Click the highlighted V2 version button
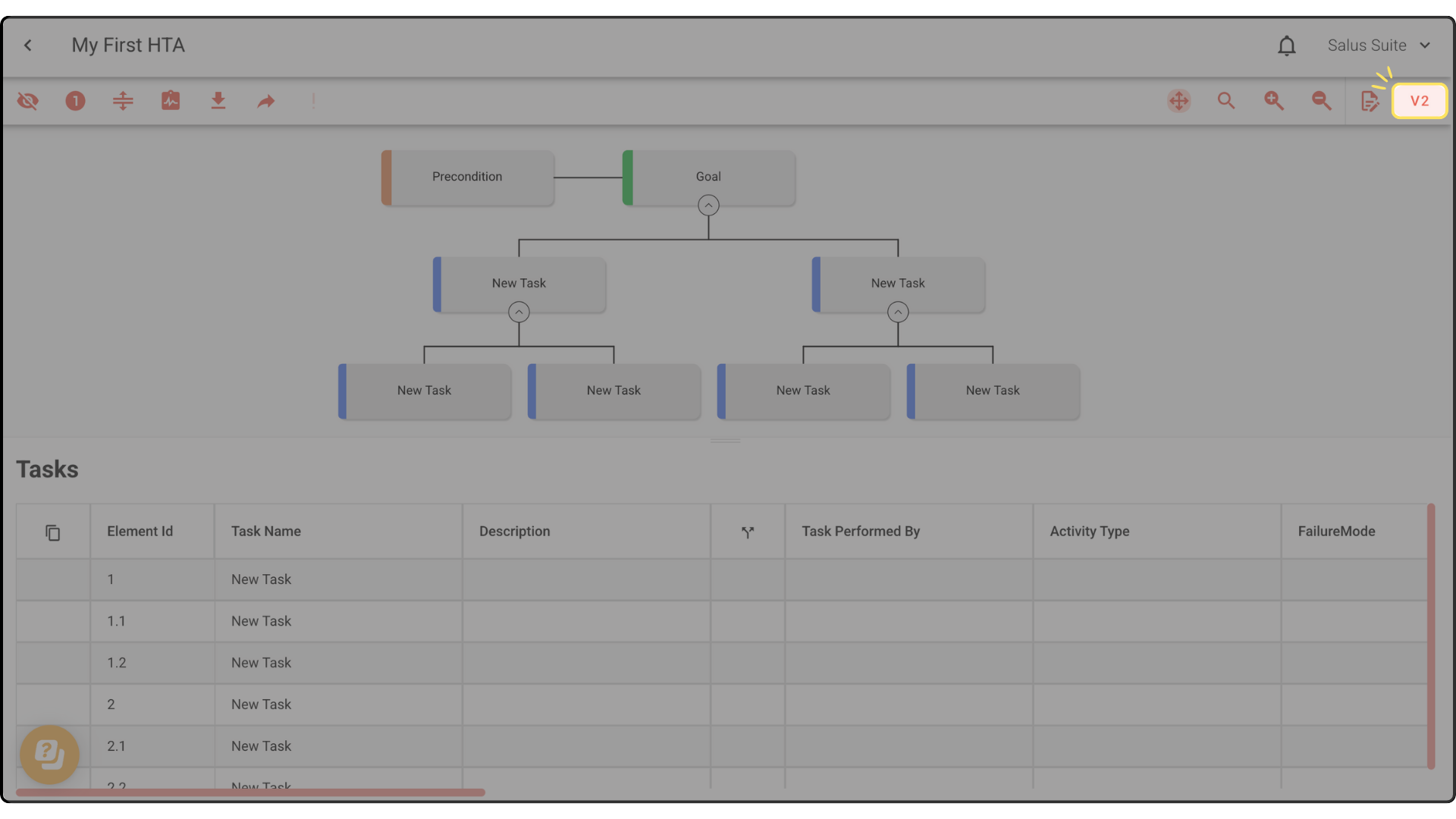The height and width of the screenshot is (819, 1456). point(1419,101)
